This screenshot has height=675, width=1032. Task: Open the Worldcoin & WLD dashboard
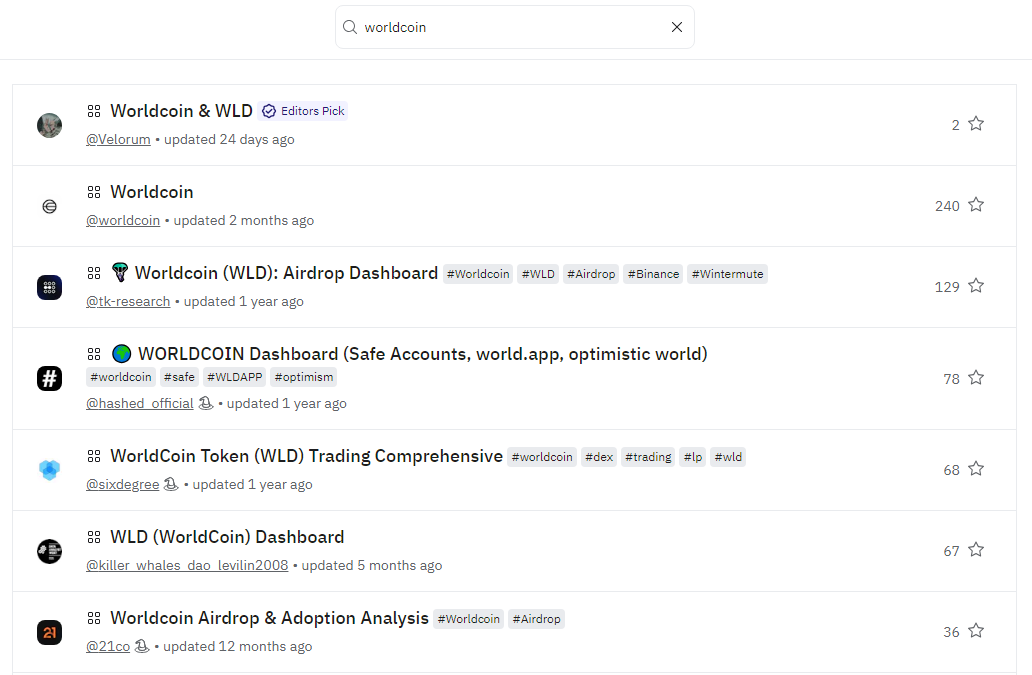click(181, 111)
